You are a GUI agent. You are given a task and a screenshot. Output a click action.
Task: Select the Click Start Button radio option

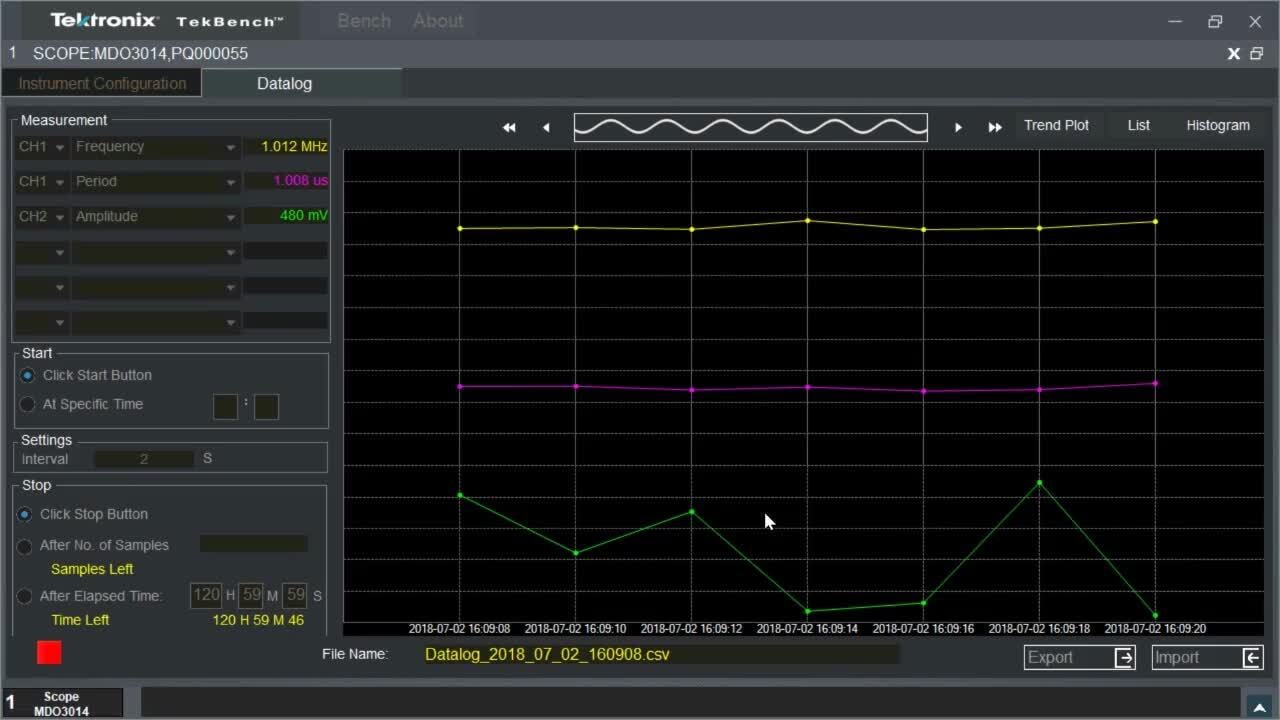(28, 375)
